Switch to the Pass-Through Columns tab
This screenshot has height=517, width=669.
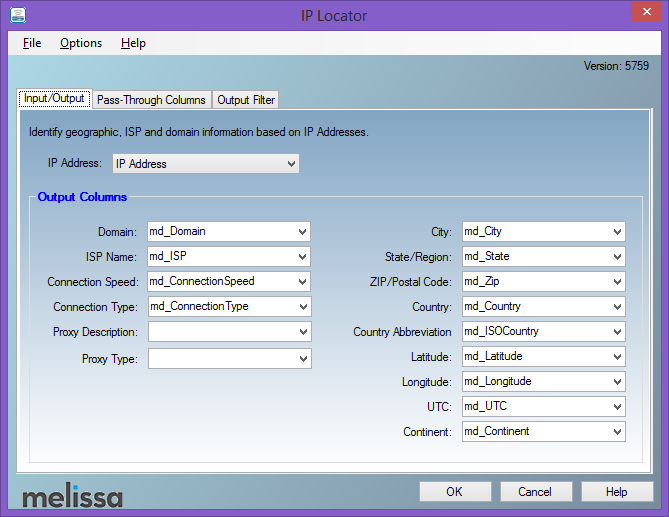151,100
